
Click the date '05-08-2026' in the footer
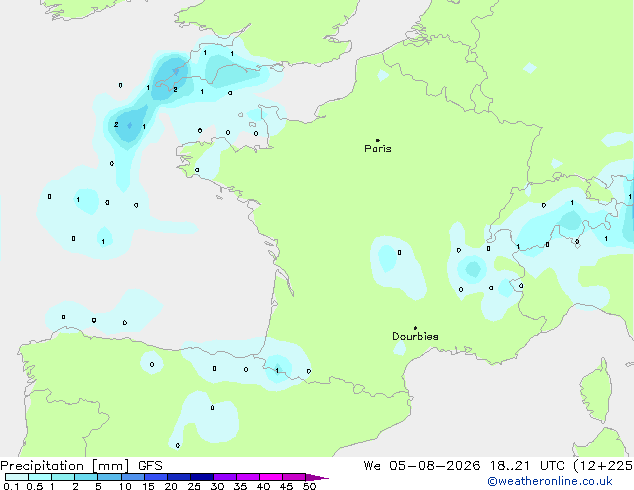[x=435, y=466]
